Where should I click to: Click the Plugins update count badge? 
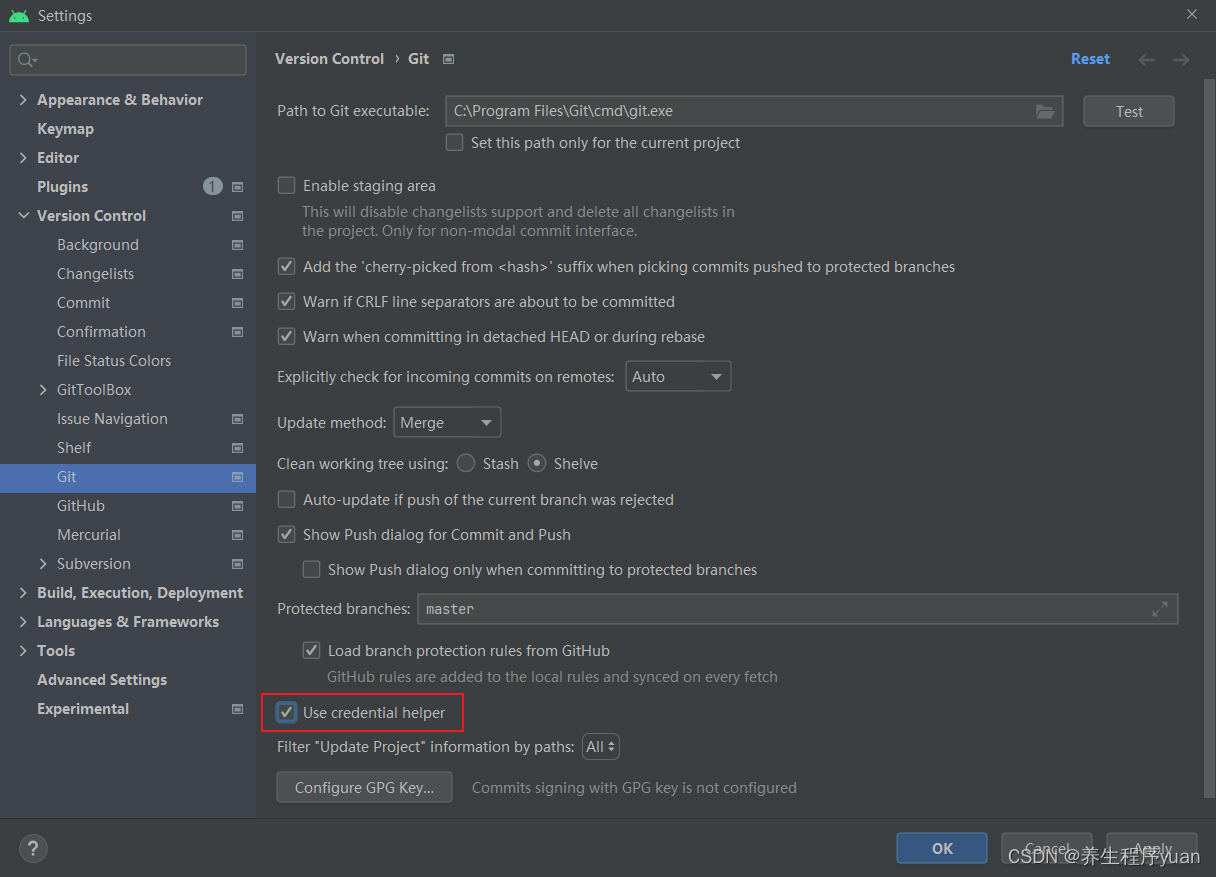(x=213, y=187)
